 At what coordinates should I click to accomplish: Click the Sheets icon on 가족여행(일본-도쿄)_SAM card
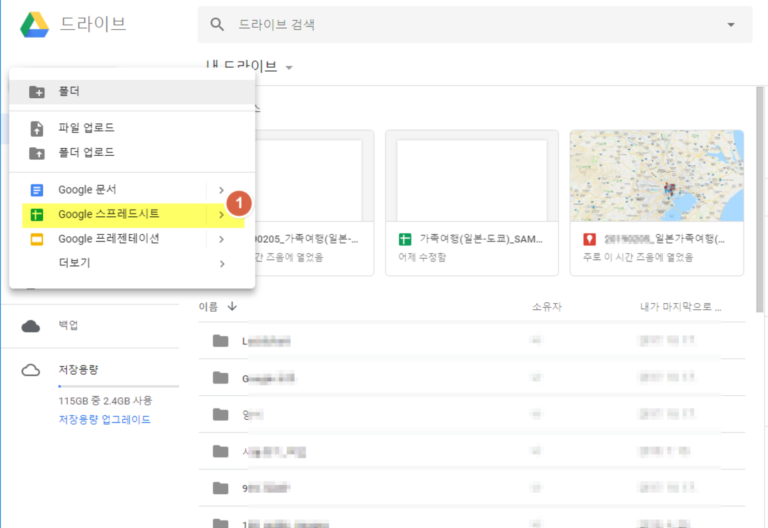tap(405, 240)
